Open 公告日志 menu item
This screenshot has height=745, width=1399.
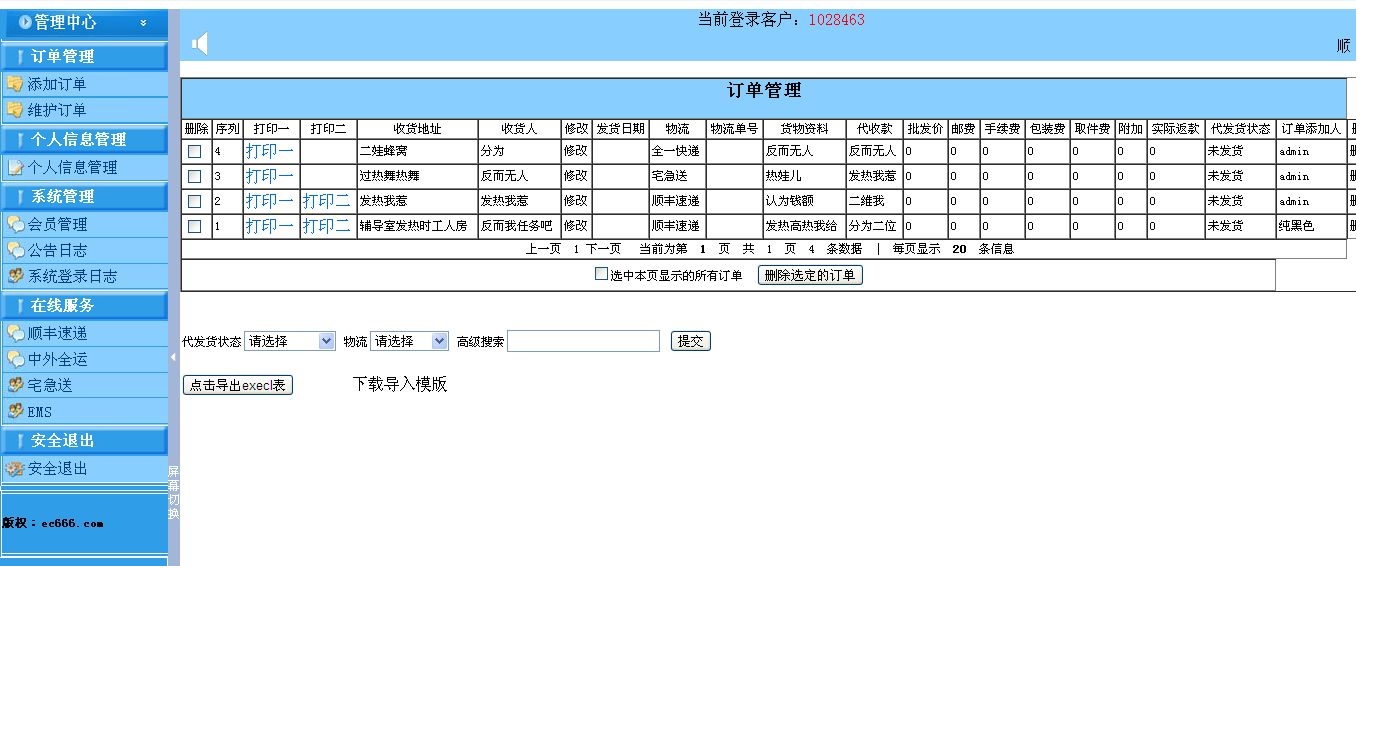pyautogui.click(x=57, y=251)
